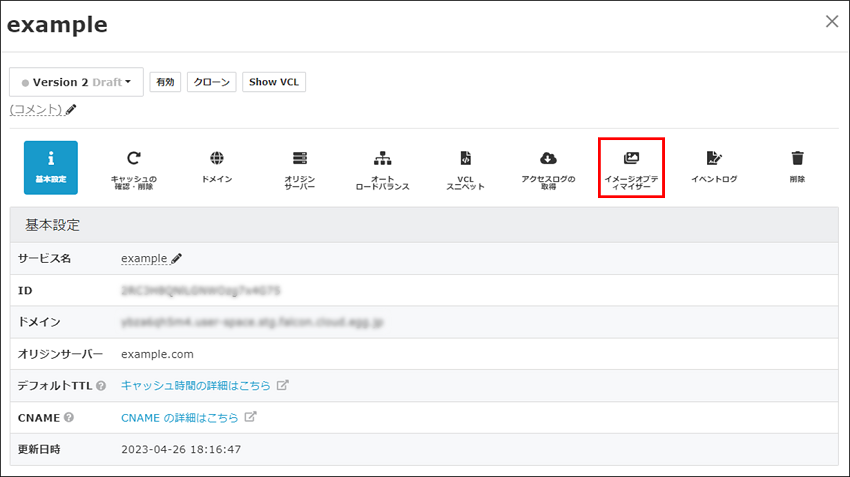Edit the コメント with pencil icon

click(71, 109)
